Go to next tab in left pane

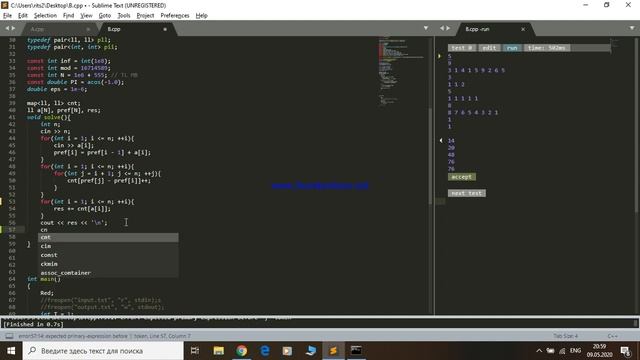(x=13, y=28)
